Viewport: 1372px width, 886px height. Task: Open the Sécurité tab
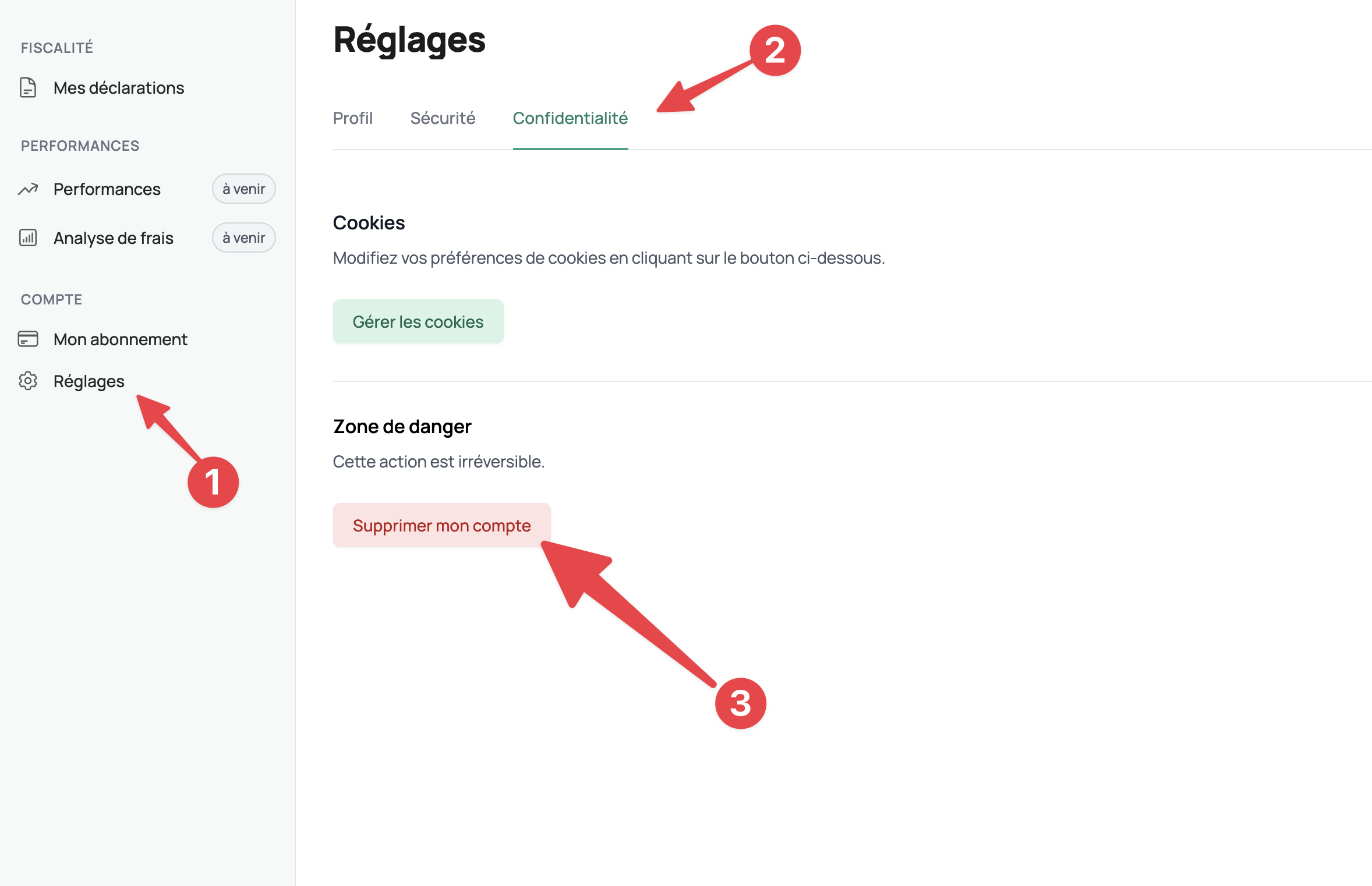click(x=443, y=118)
